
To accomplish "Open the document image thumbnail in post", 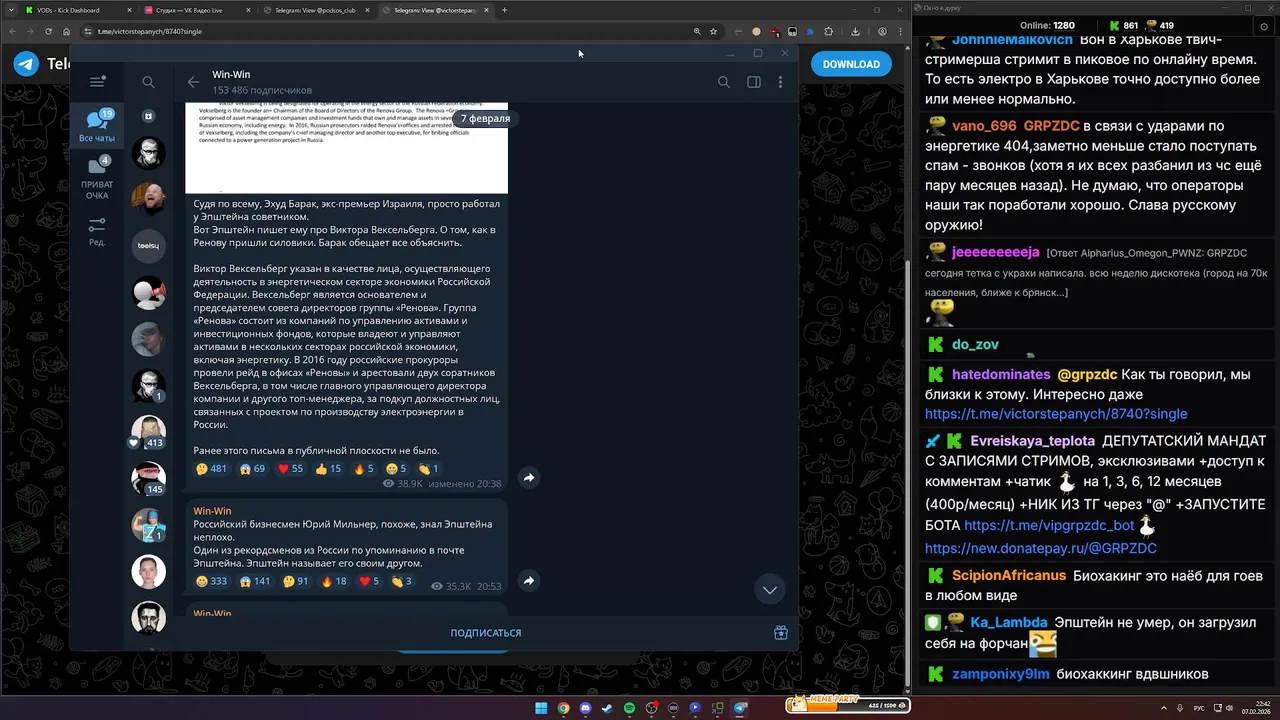I will pos(346,147).
